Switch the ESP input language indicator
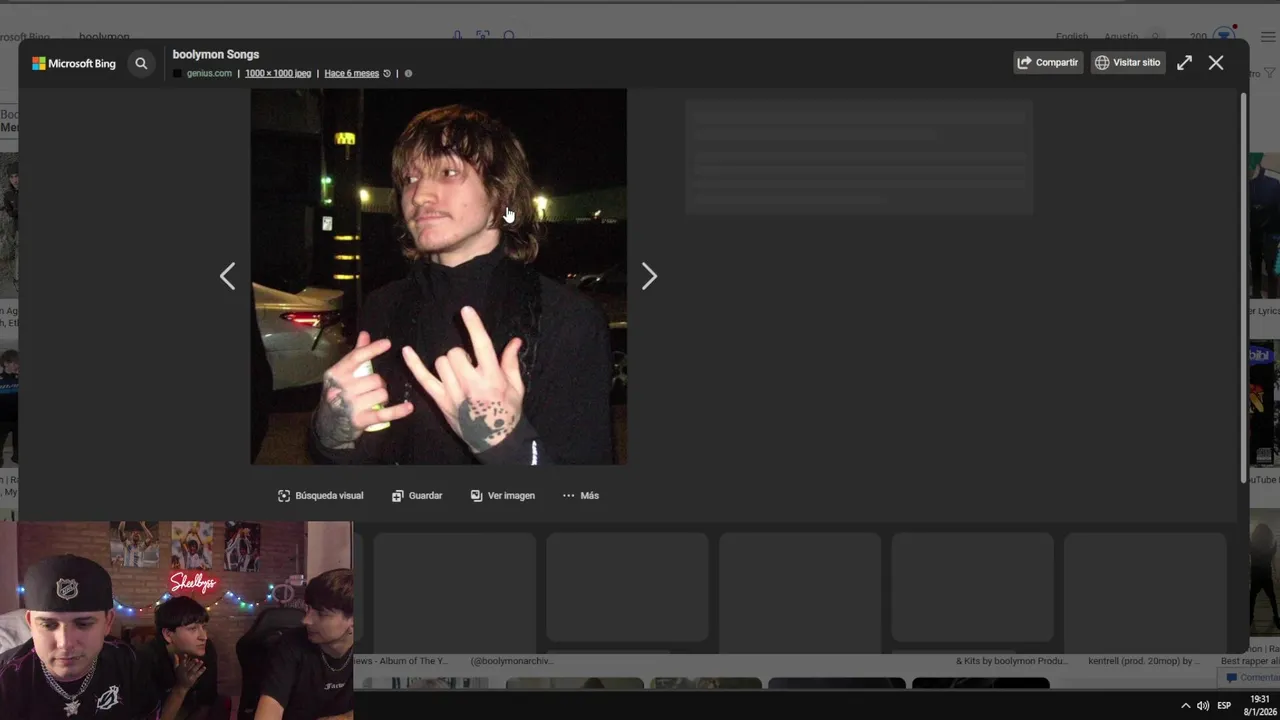The height and width of the screenshot is (720, 1280). (x=1224, y=705)
